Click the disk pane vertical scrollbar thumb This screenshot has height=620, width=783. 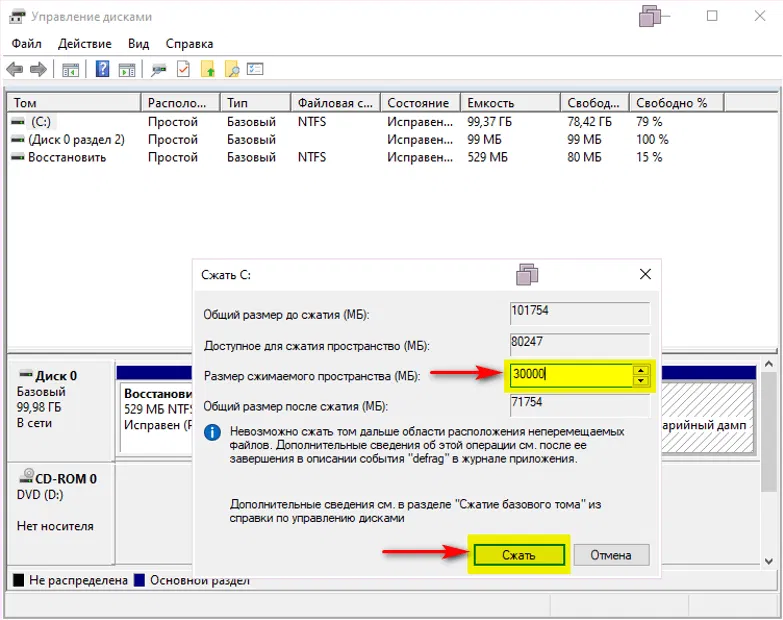[769, 432]
